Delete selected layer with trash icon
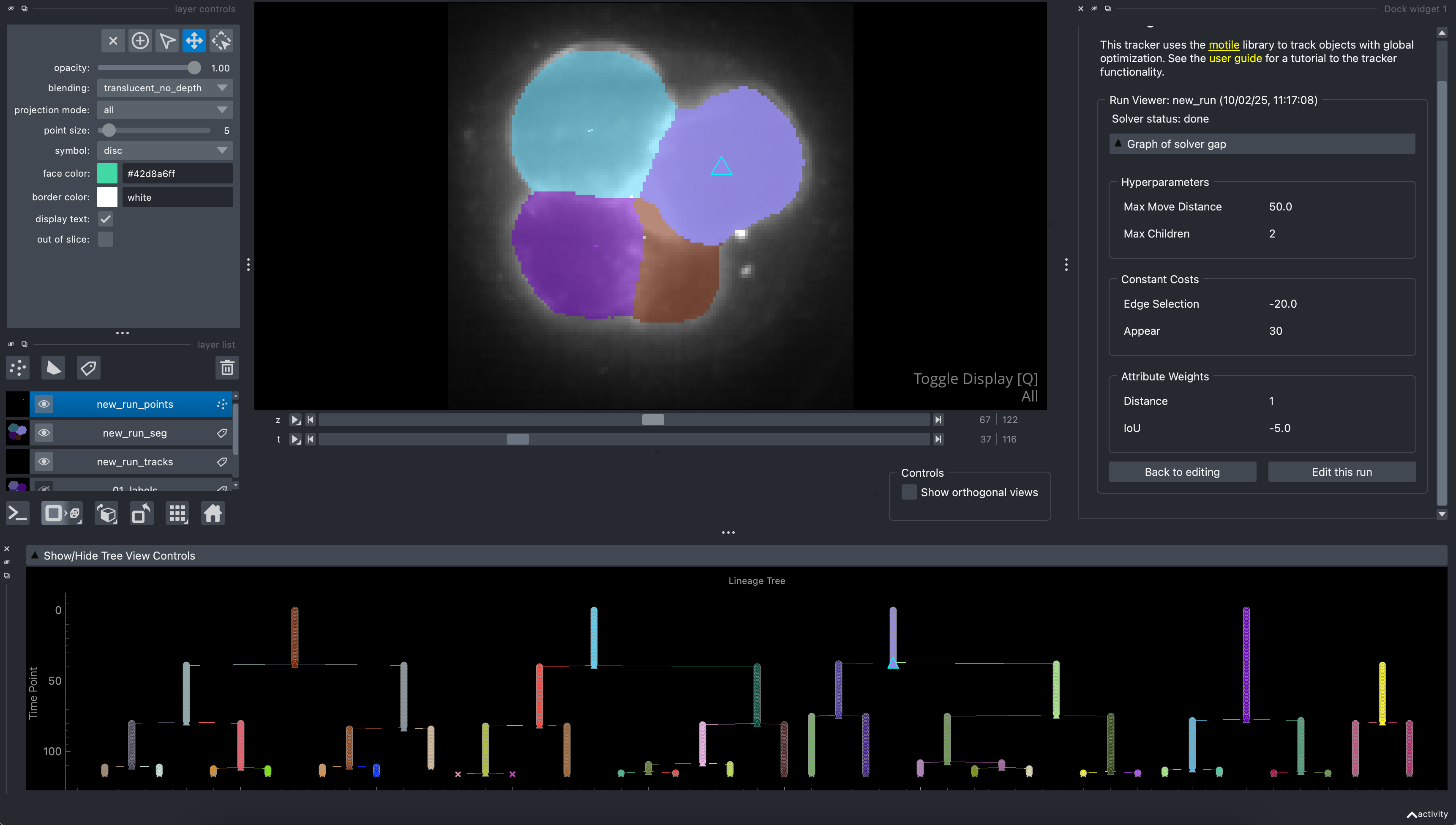Image resolution: width=1456 pixels, height=825 pixels. click(227, 368)
